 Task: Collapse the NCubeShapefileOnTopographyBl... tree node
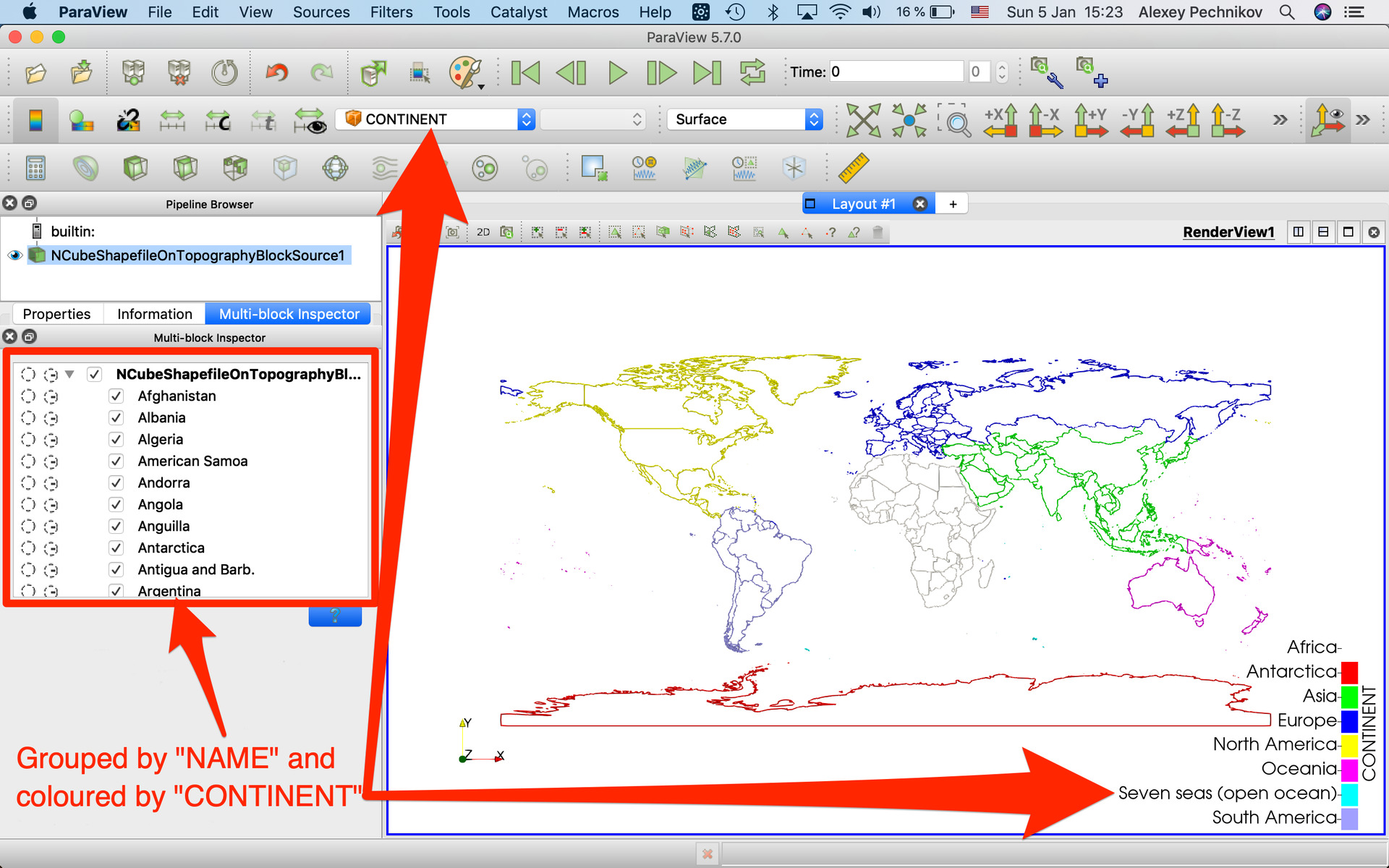[x=69, y=374]
